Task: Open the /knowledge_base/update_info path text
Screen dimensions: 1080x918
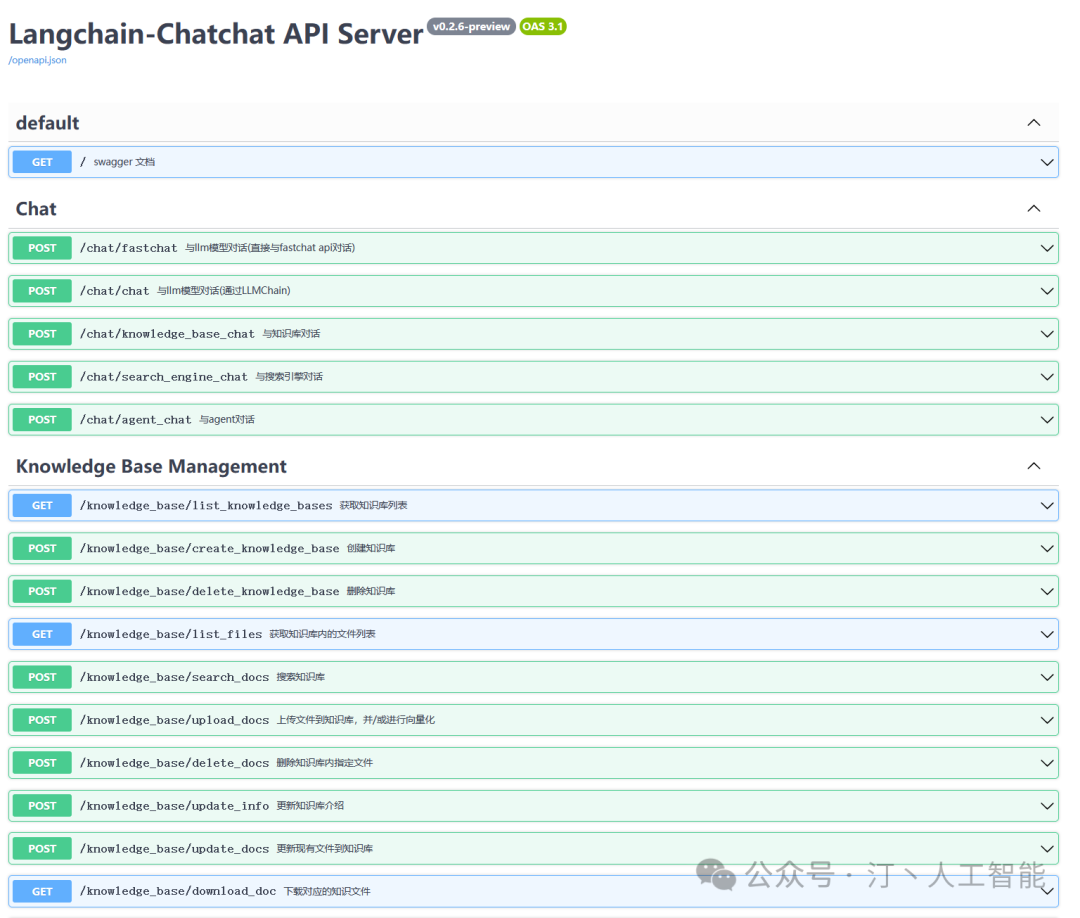Action: coord(174,806)
